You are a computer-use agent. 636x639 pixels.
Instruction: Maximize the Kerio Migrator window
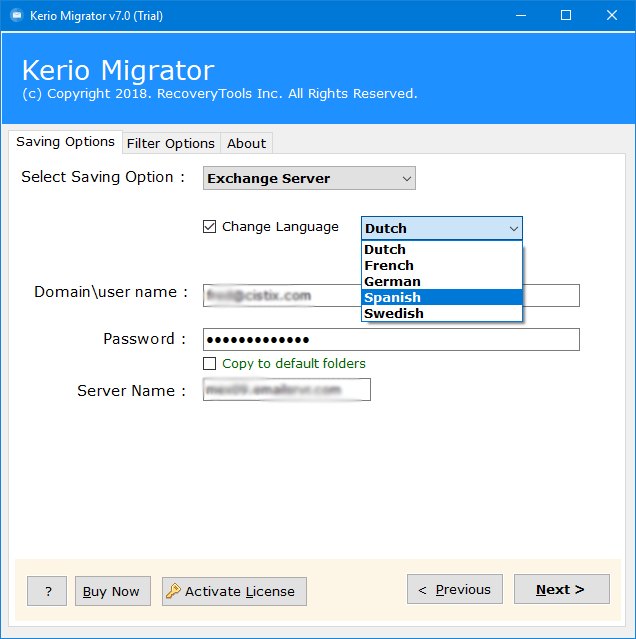566,15
